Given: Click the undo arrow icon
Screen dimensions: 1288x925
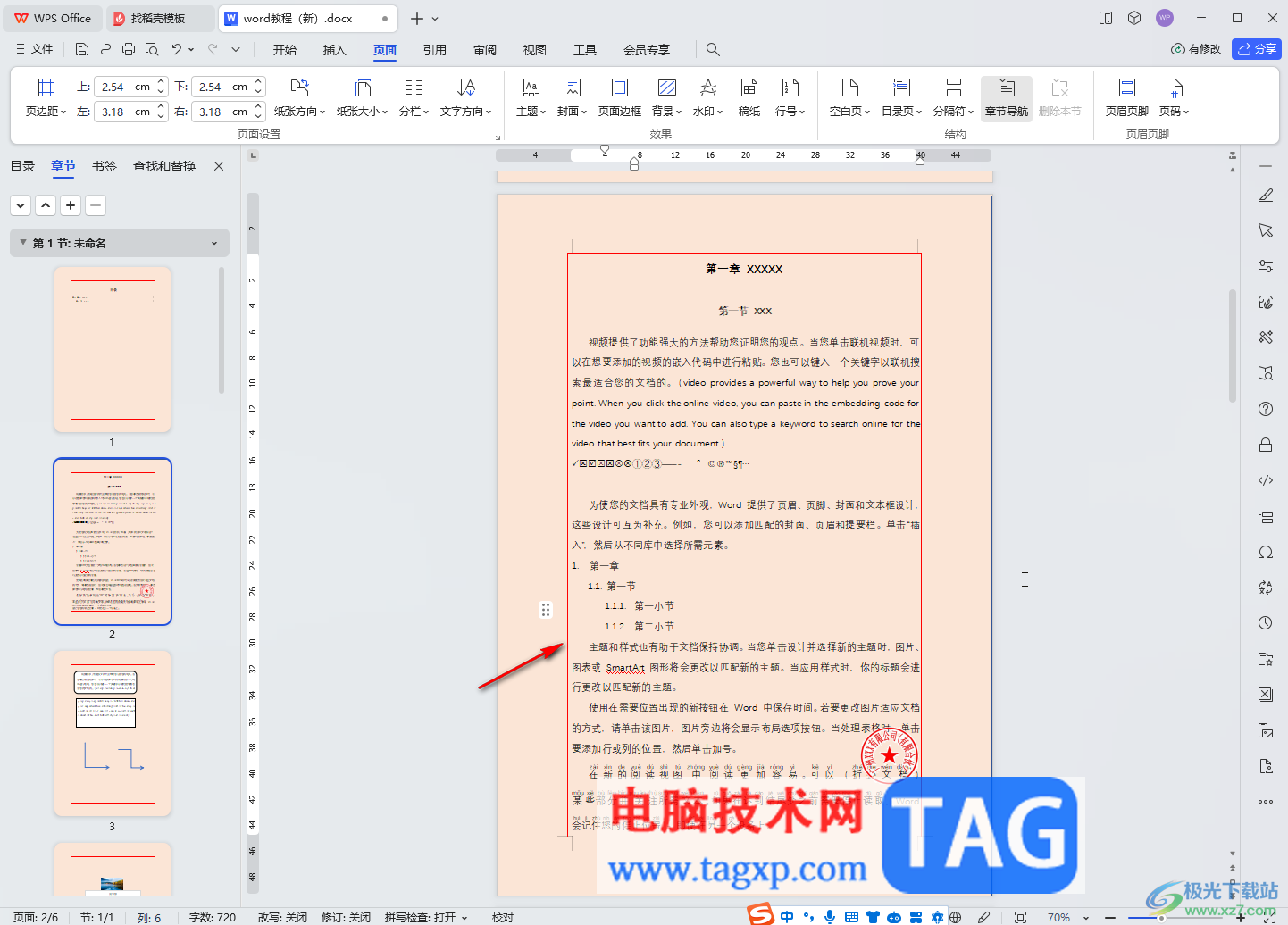Looking at the screenshot, I should click(177, 49).
